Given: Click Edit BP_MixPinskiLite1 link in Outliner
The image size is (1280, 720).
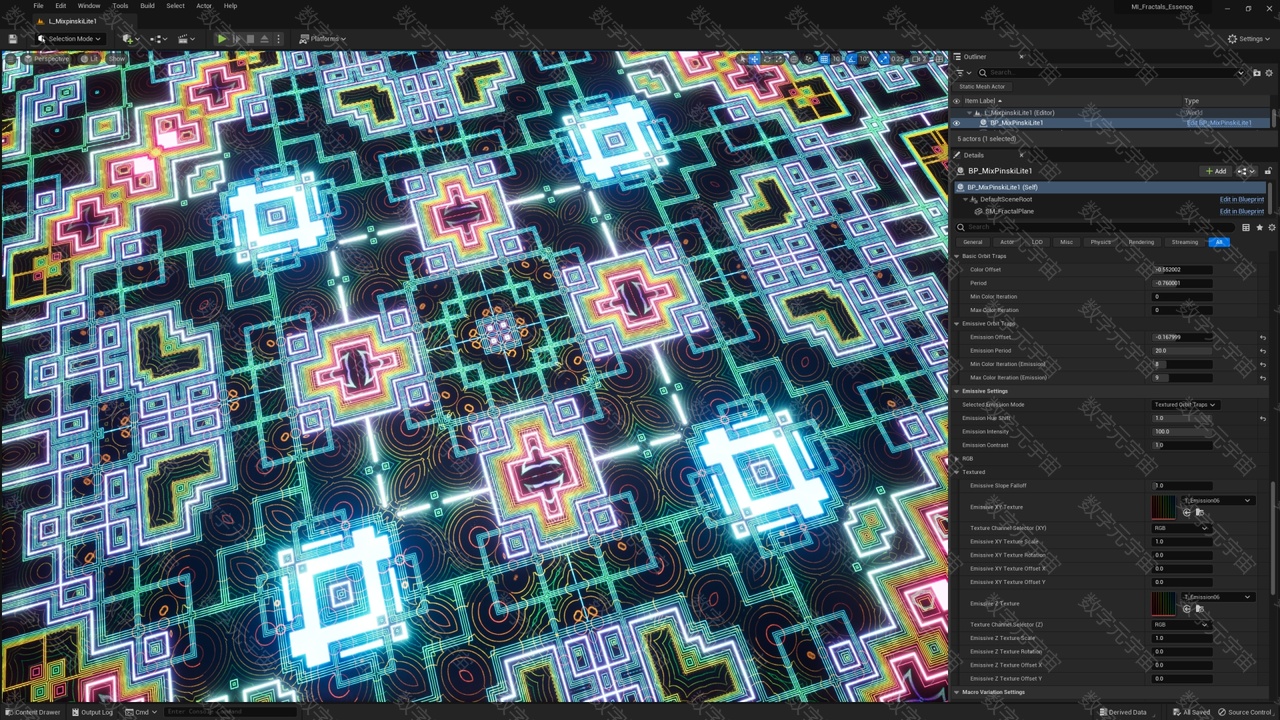Looking at the screenshot, I should point(1219,123).
